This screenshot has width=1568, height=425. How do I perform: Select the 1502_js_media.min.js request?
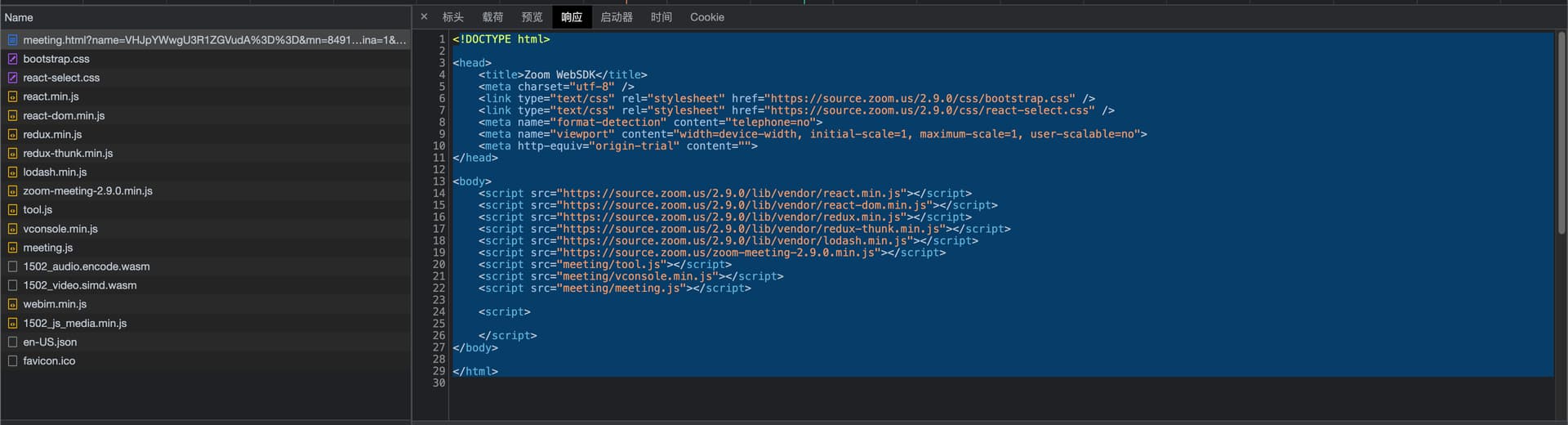(206, 323)
